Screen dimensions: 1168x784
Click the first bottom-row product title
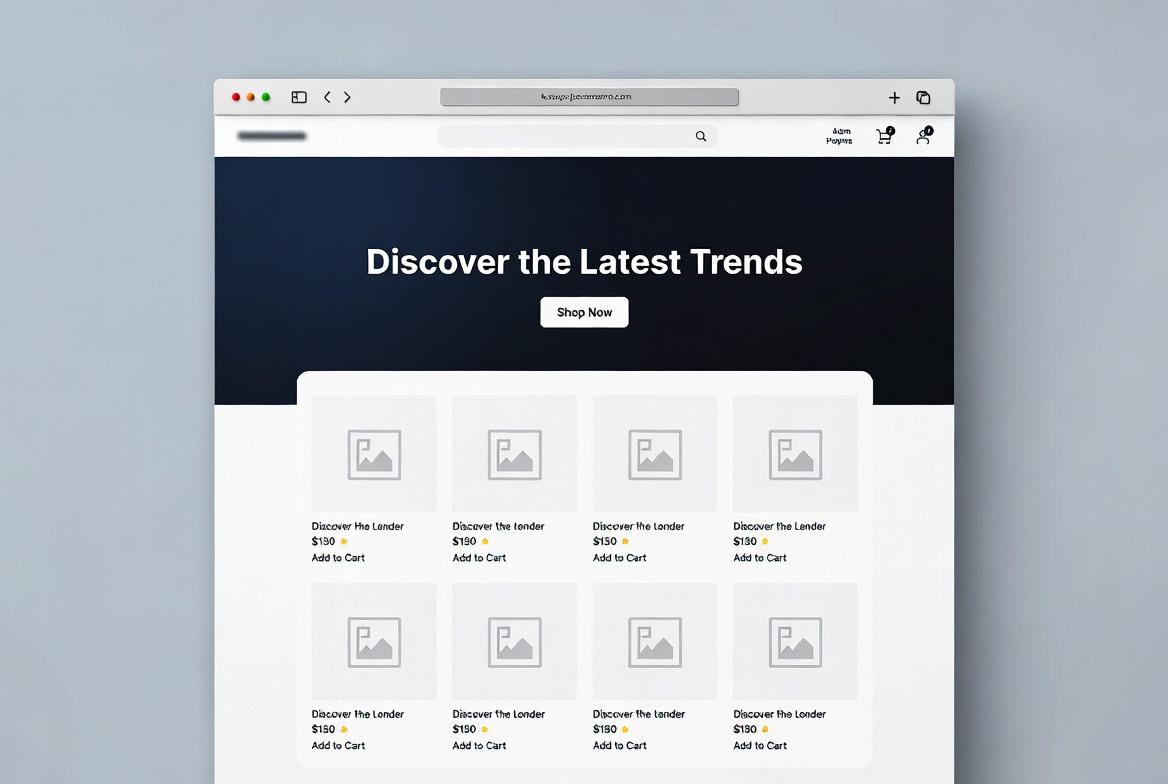[x=358, y=714]
